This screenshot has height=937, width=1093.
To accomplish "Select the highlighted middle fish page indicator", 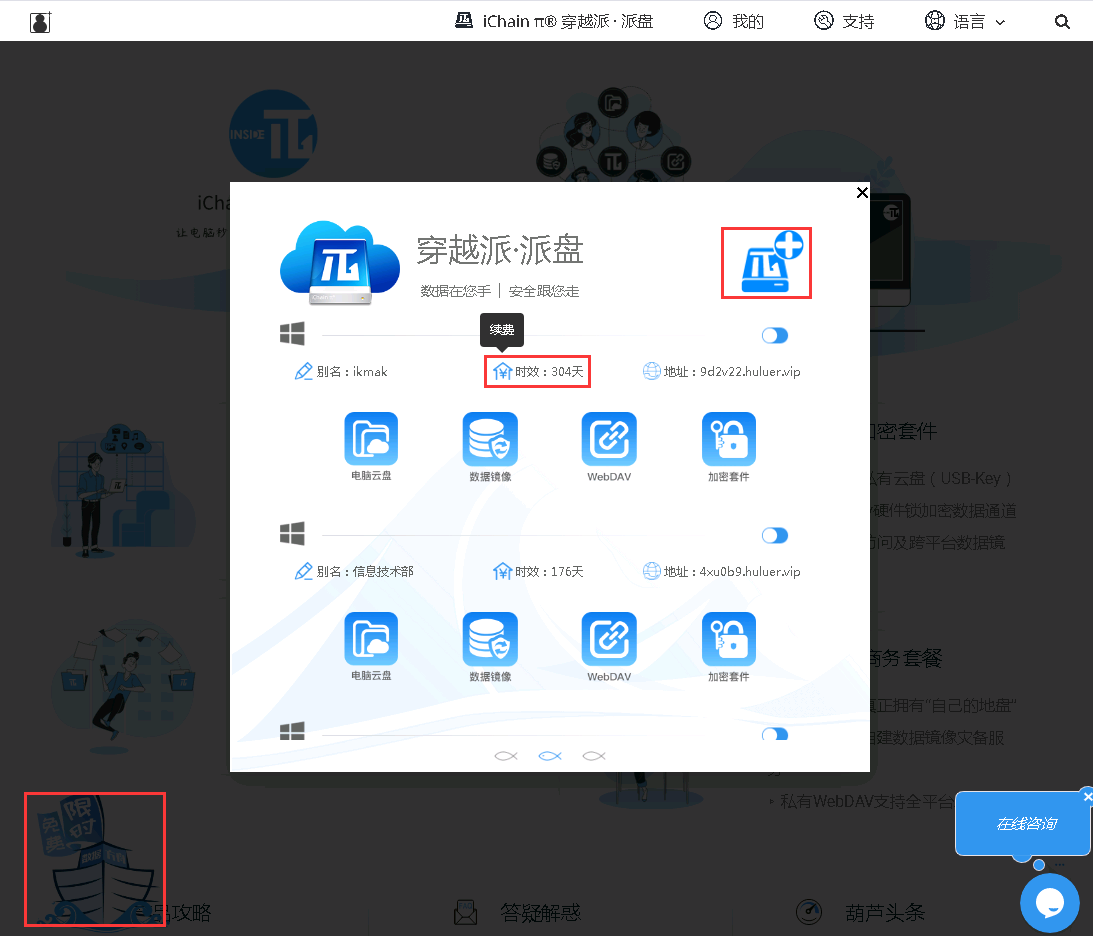I will pyautogui.click(x=550, y=756).
